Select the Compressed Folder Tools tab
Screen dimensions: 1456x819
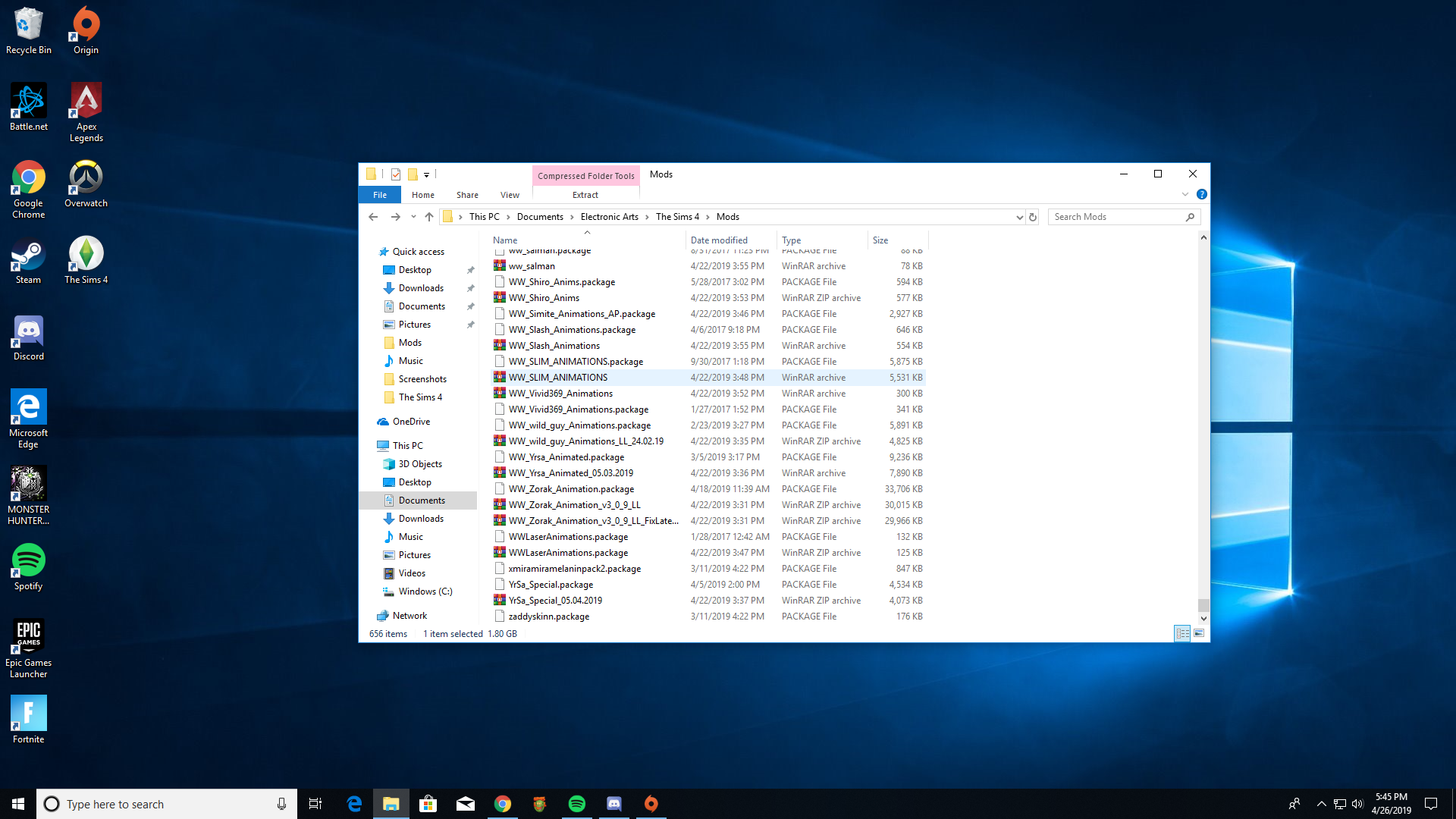(x=586, y=176)
